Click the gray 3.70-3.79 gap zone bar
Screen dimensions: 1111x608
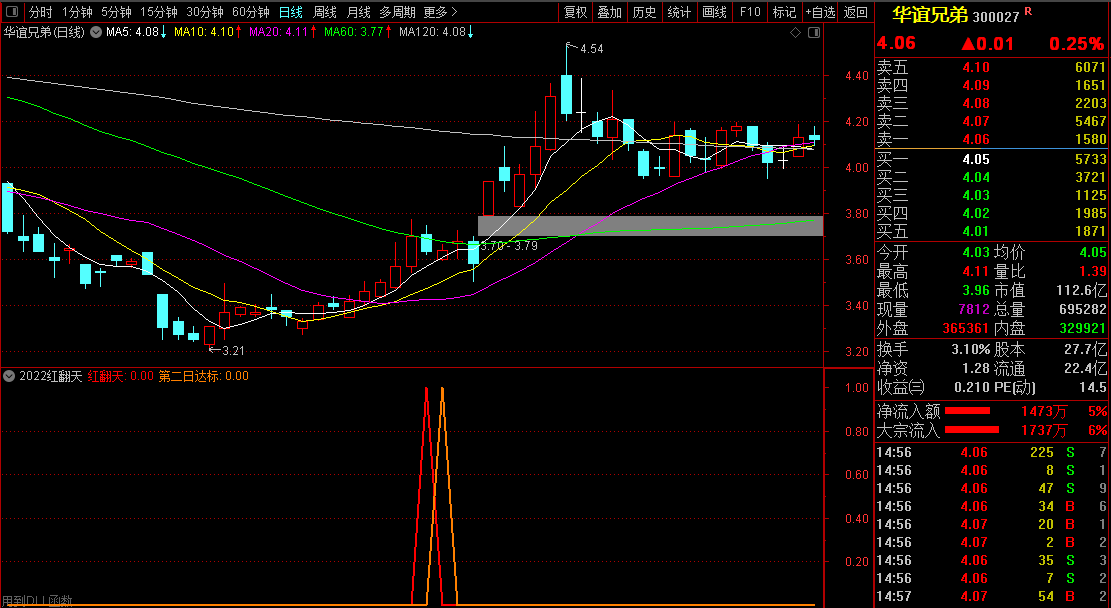[x=650, y=226]
